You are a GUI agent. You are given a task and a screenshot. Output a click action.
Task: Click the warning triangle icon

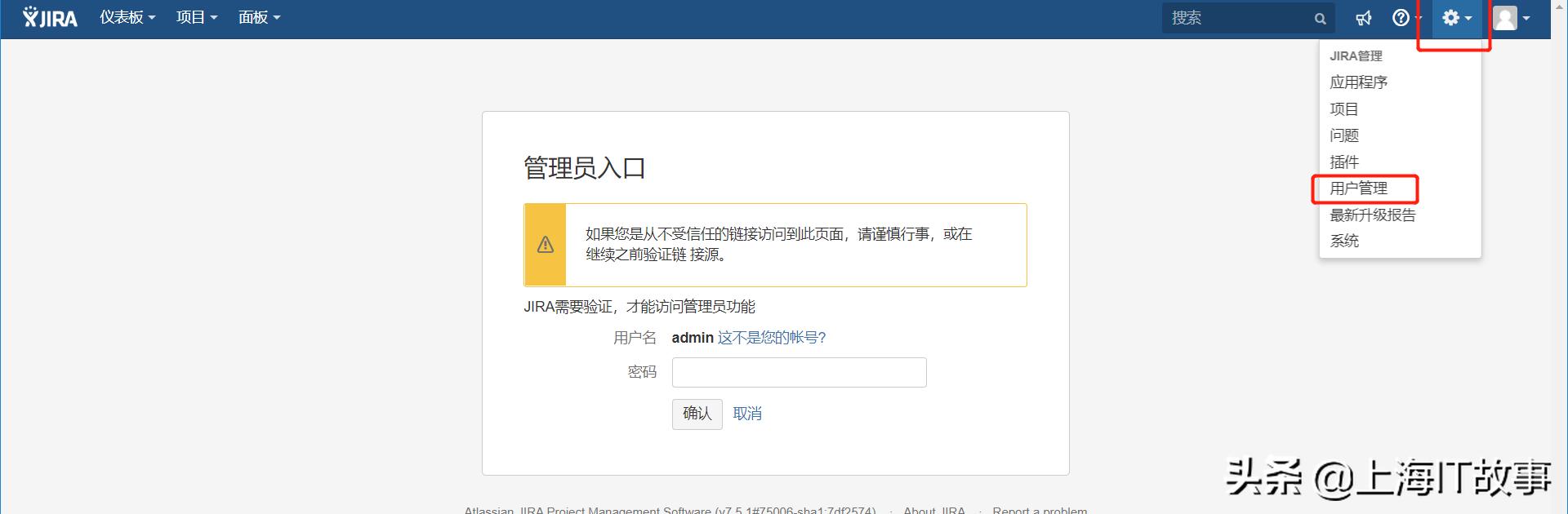pyautogui.click(x=546, y=245)
